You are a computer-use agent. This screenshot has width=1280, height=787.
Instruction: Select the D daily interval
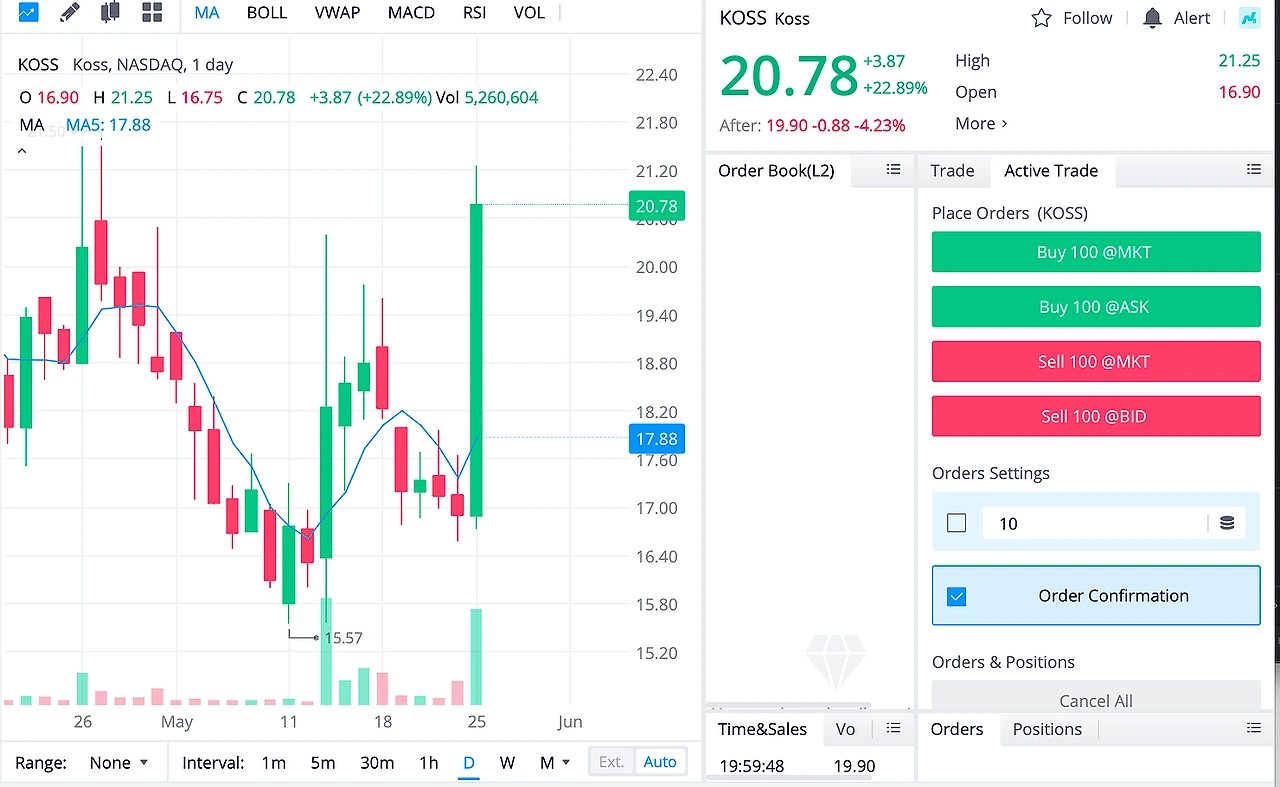click(469, 763)
